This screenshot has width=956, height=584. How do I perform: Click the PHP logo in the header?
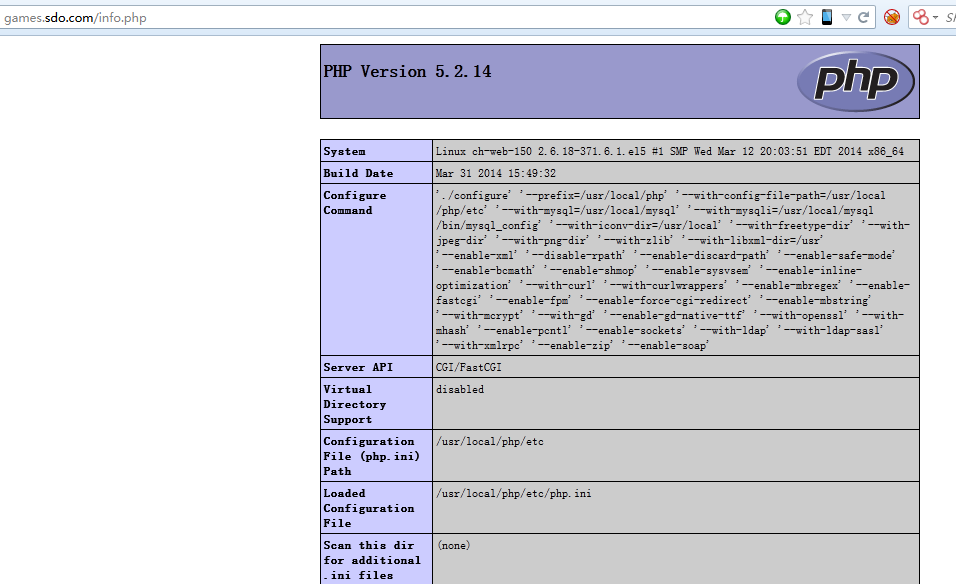(x=855, y=81)
